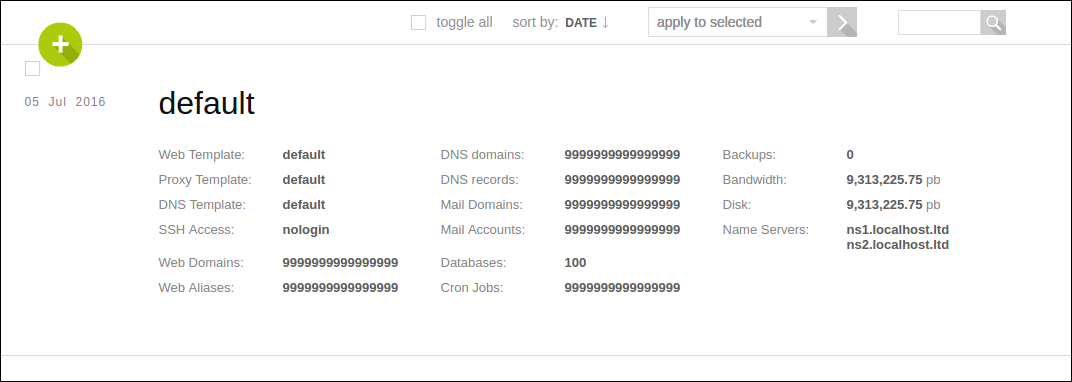Image resolution: width=1072 pixels, height=382 pixels.
Task: Click the toggle all label
Action: tap(464, 23)
